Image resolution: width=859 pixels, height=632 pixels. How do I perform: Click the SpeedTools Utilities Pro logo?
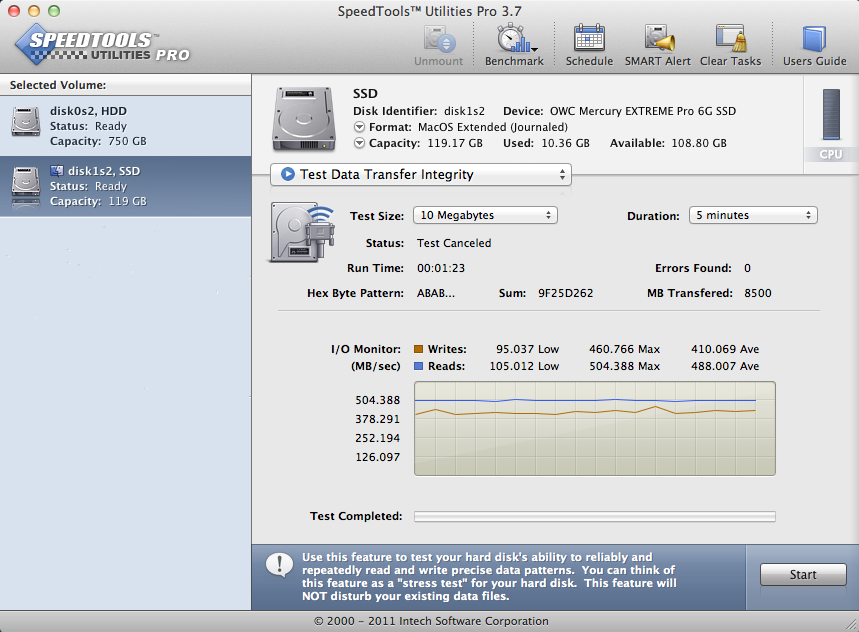102,45
